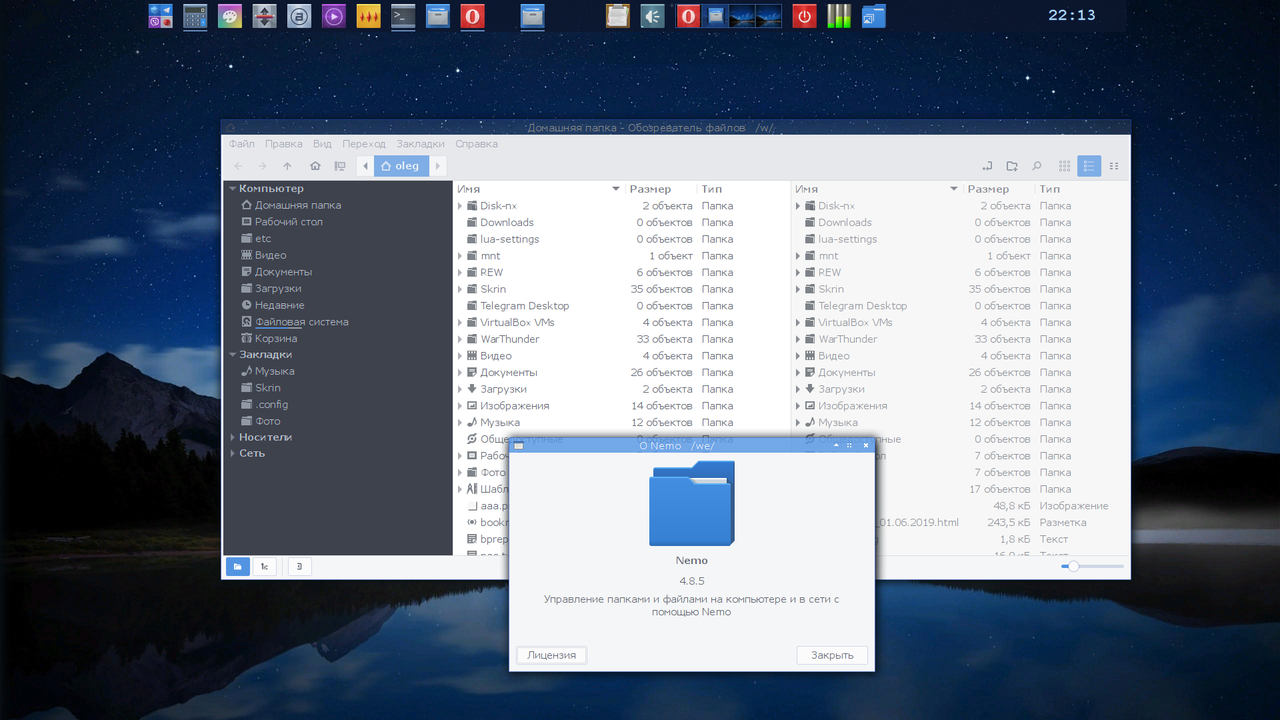This screenshot has width=1280, height=720.
Task: Toggle the location entry icon
Action: click(x=986, y=166)
